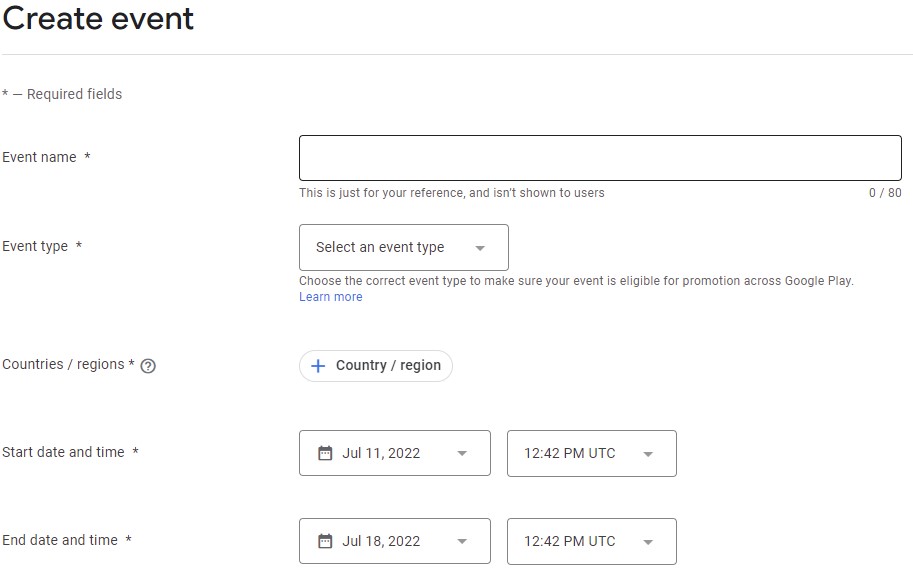
Task: Open the calendar icon for the start date
Action: (x=324, y=452)
